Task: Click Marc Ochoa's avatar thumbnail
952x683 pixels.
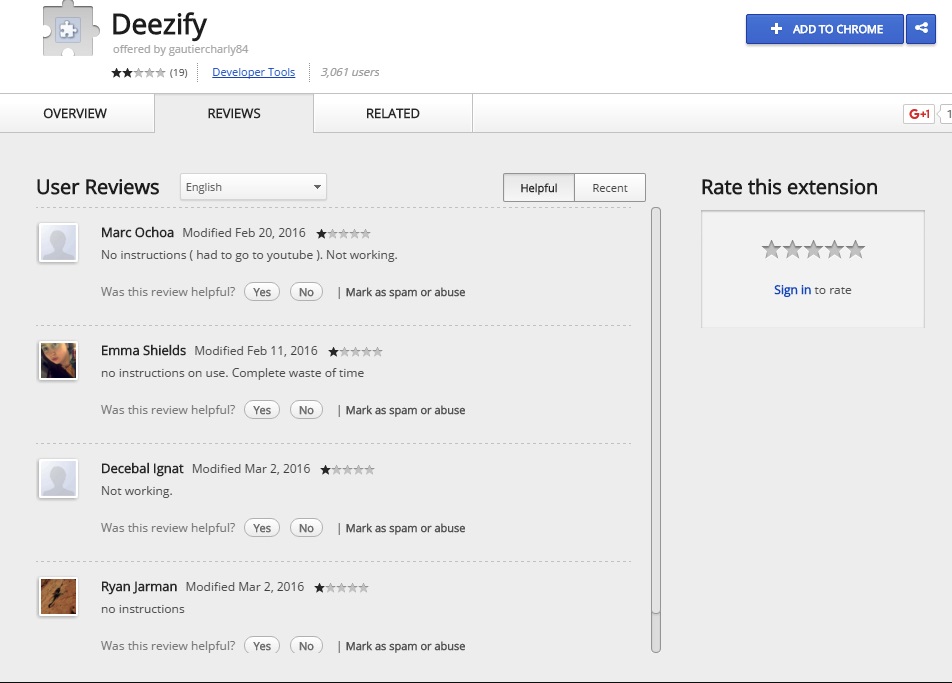Action: (58, 242)
